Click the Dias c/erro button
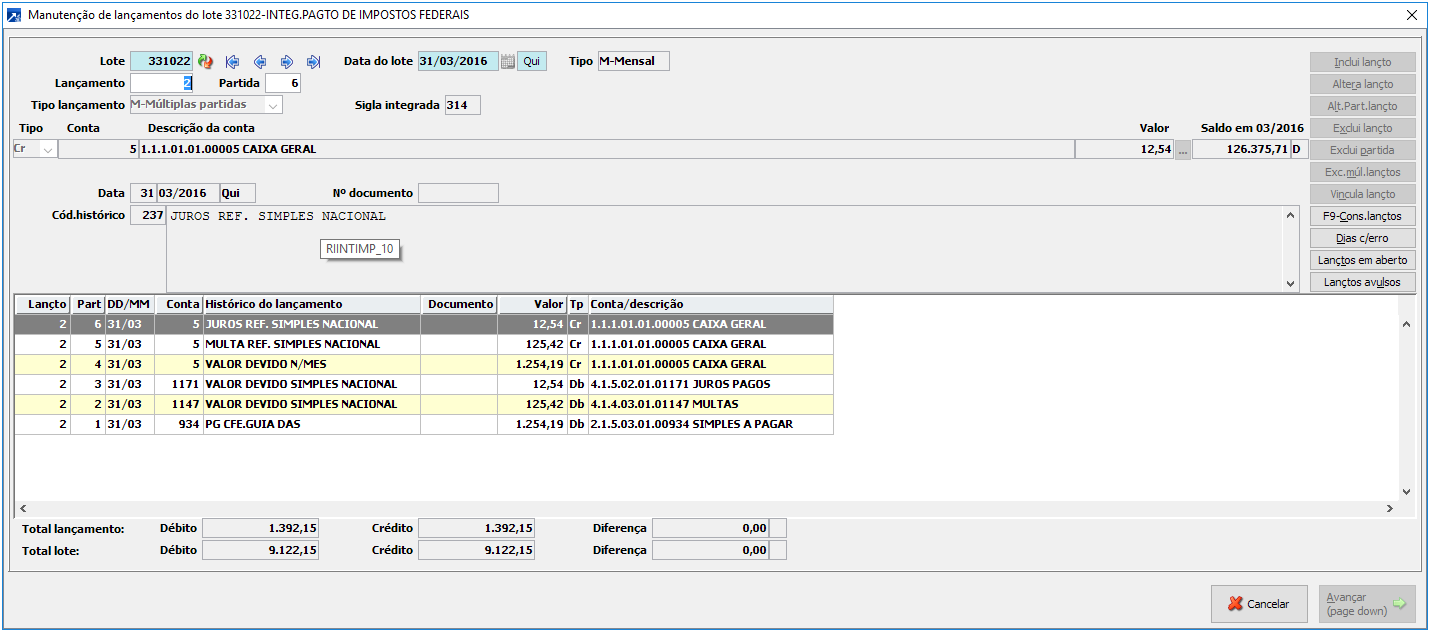The height and width of the screenshot is (632, 1430). [1362, 238]
